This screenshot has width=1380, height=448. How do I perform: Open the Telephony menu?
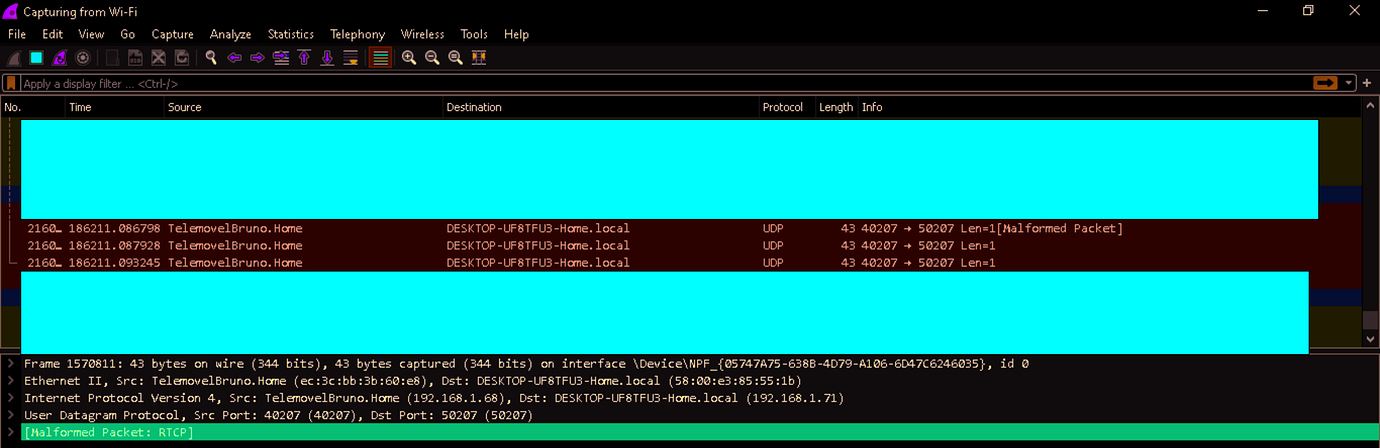357,34
